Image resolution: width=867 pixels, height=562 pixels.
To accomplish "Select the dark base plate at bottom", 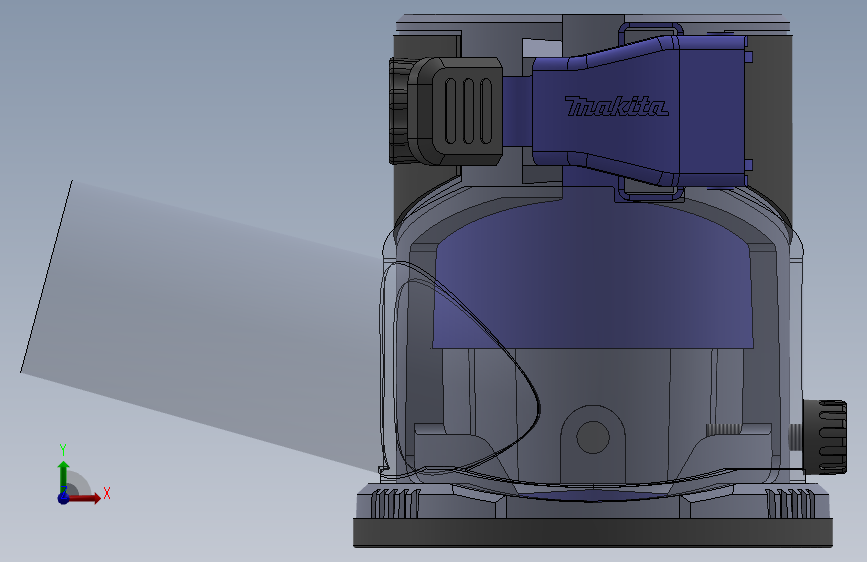I will click(593, 533).
